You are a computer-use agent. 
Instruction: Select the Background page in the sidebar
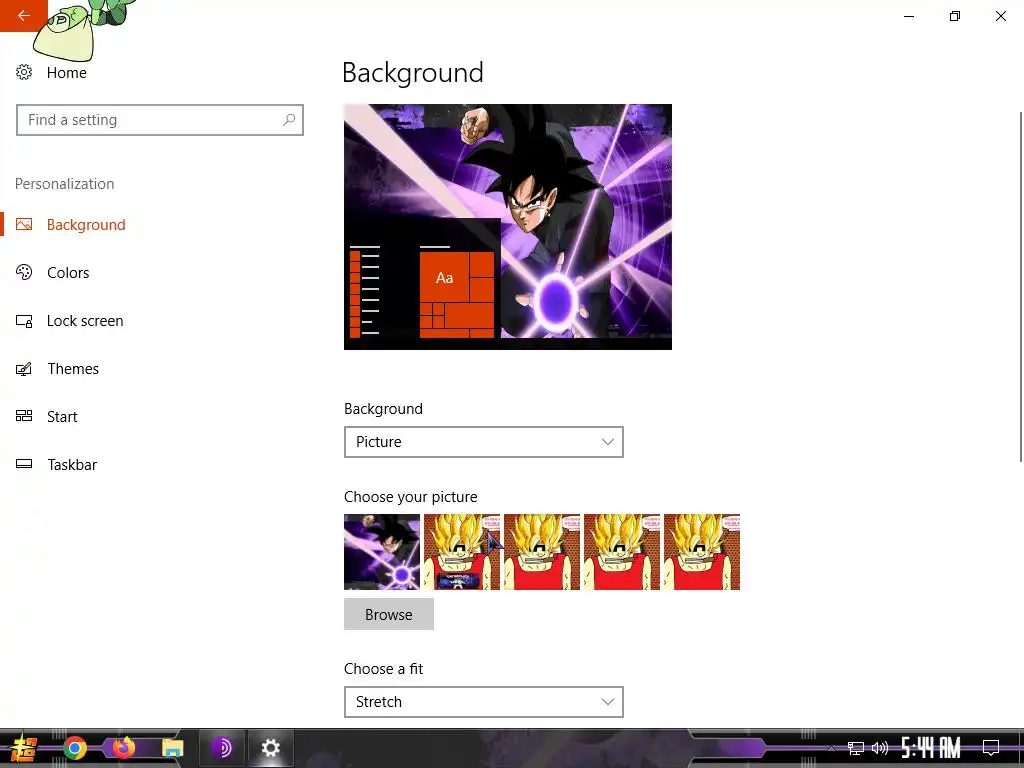pyautogui.click(x=86, y=225)
